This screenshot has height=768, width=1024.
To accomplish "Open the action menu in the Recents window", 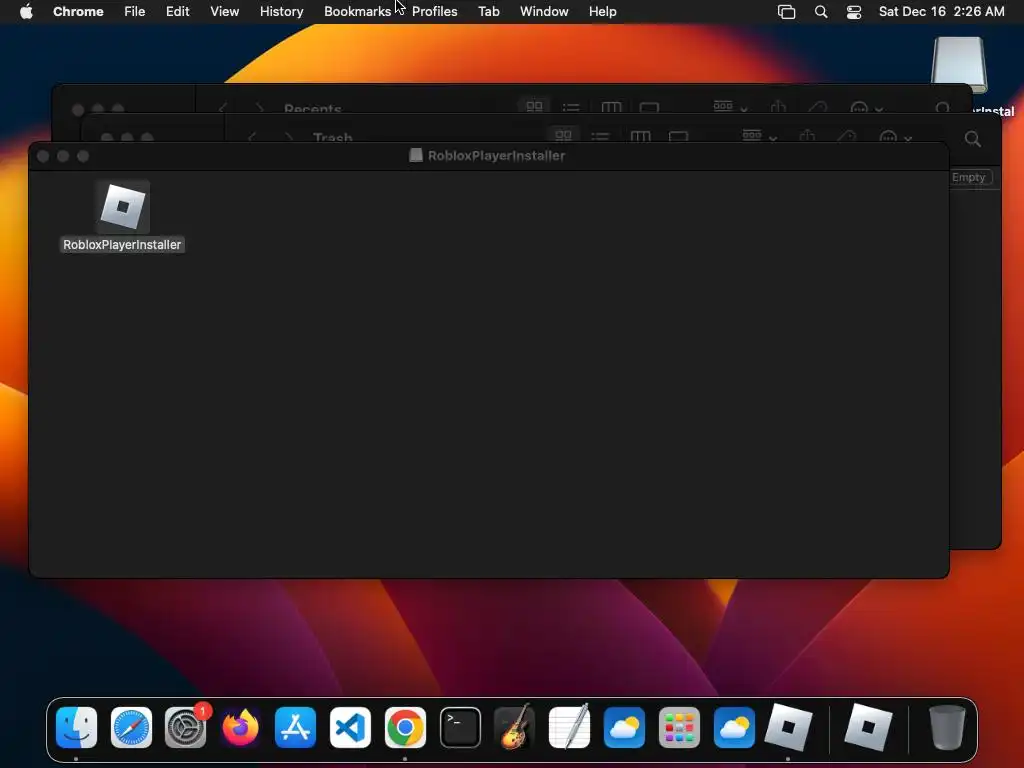I will [867, 107].
